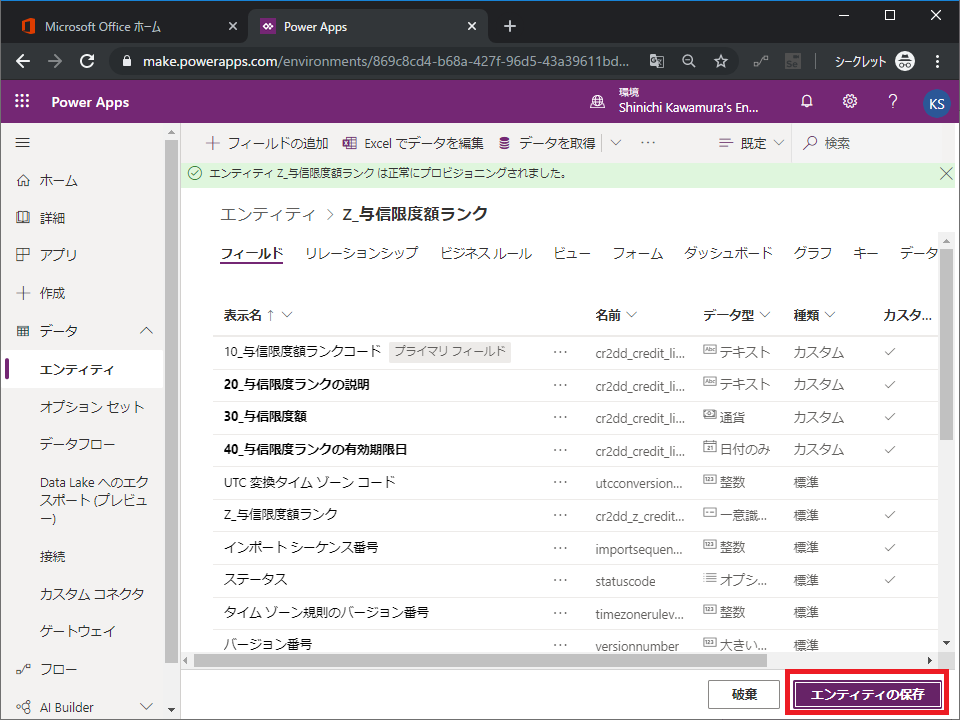Switch to the リレーションシップ tab

tap(361, 253)
